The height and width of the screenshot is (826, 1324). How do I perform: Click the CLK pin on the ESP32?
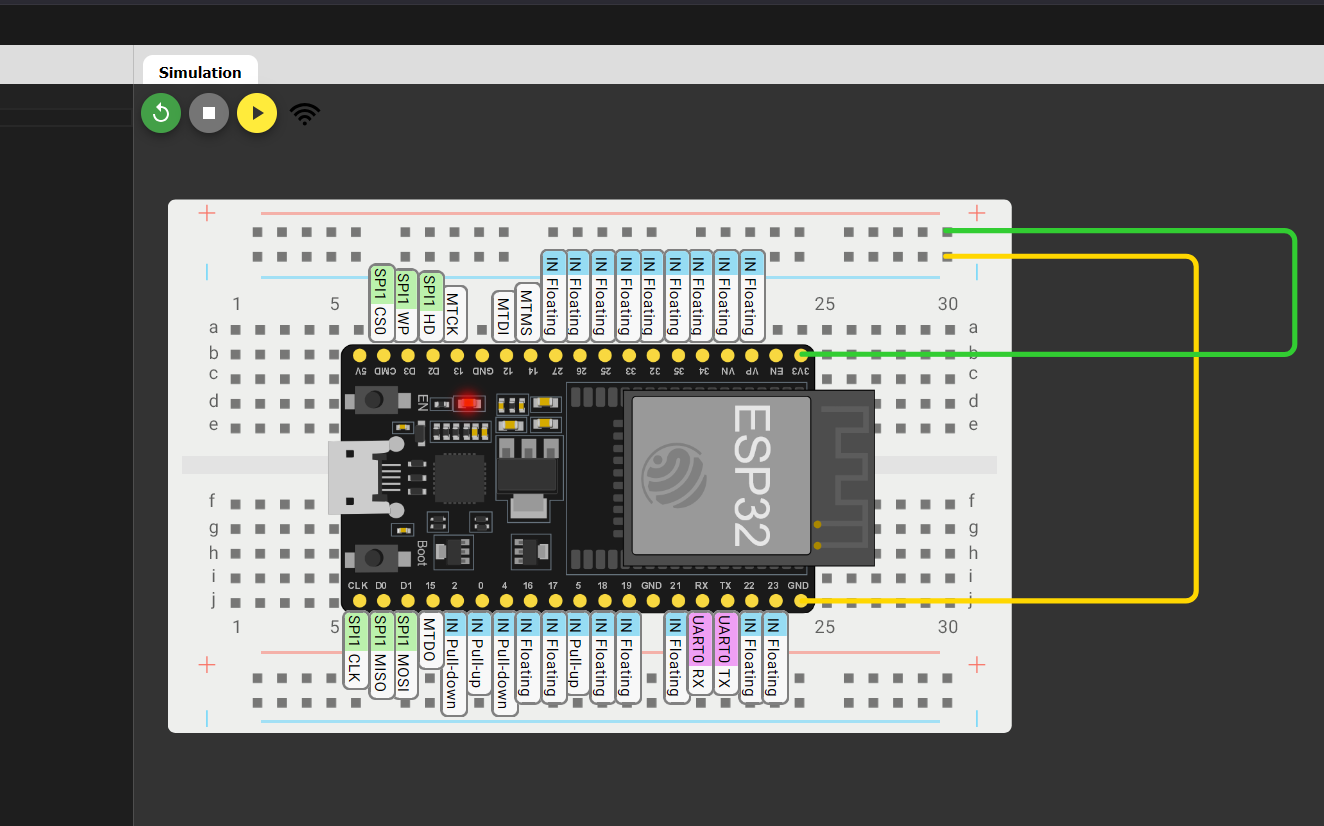click(358, 600)
